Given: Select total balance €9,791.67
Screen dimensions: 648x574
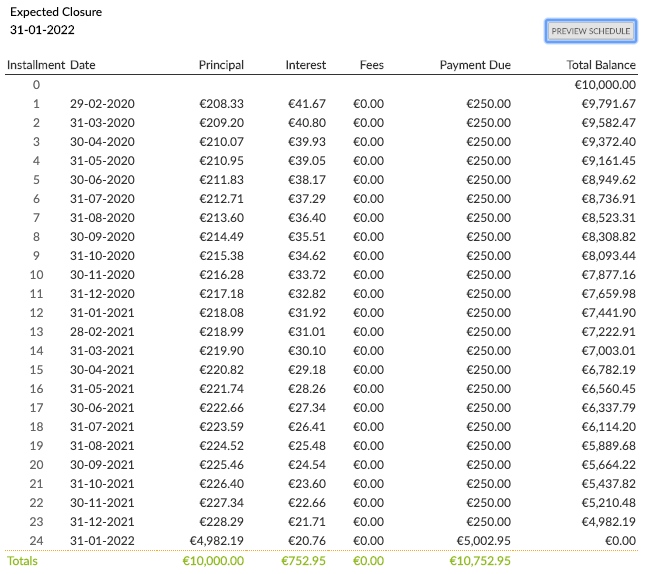Looking at the screenshot, I should [x=608, y=104].
